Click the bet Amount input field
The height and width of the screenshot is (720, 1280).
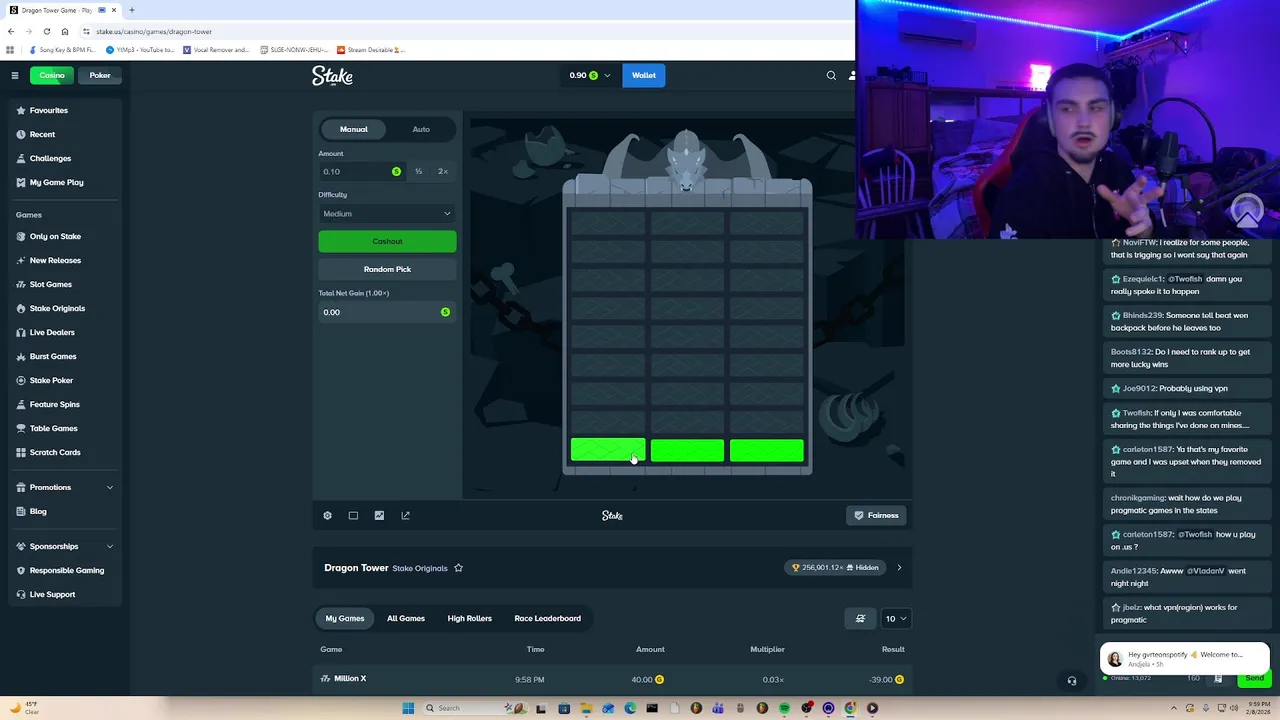(x=361, y=171)
